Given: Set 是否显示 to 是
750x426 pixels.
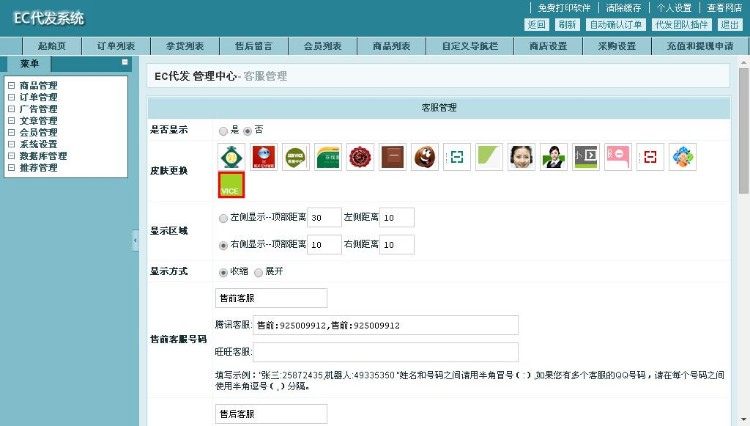Looking at the screenshot, I should pyautogui.click(x=223, y=131).
